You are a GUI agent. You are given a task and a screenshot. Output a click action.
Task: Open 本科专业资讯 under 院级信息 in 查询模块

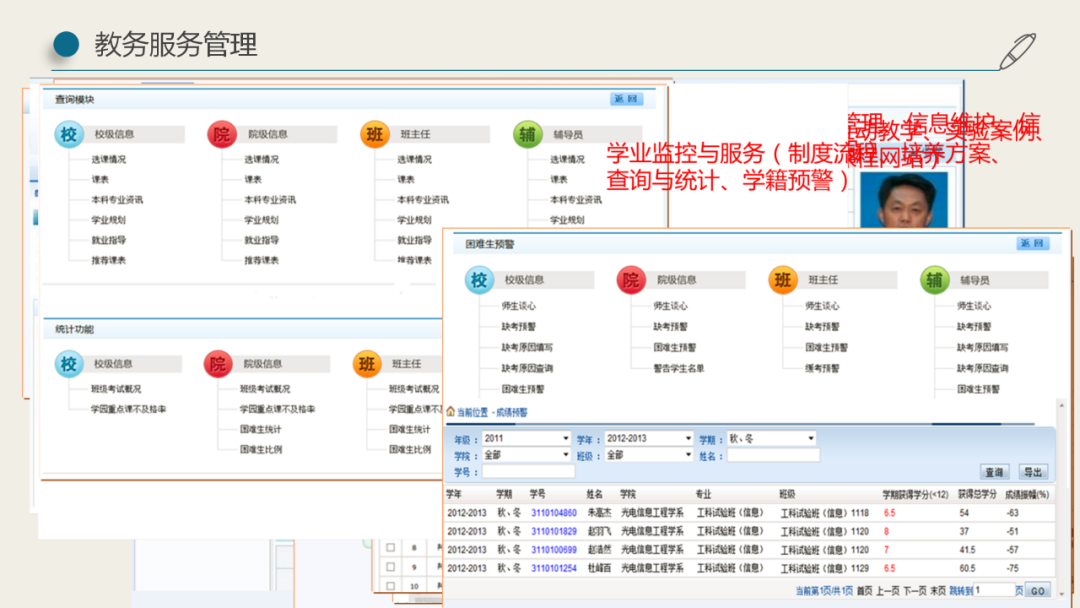(x=270, y=200)
